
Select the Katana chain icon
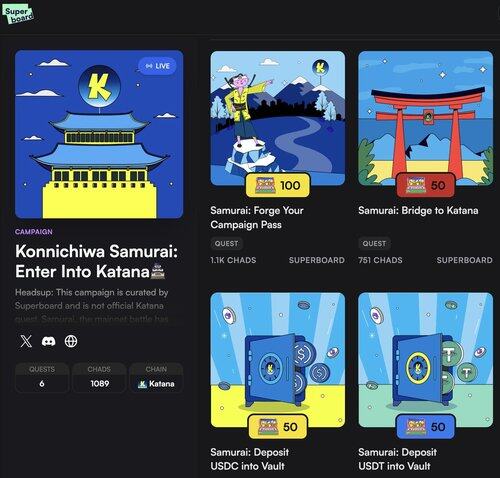coord(142,384)
